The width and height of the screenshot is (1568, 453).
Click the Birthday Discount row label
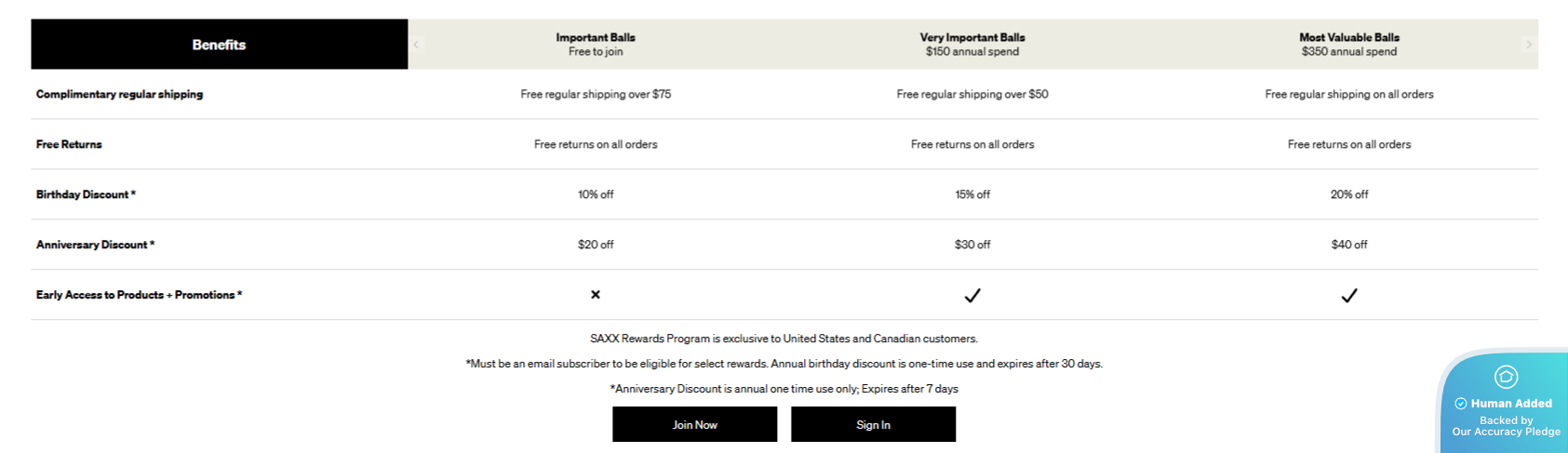[x=86, y=194]
